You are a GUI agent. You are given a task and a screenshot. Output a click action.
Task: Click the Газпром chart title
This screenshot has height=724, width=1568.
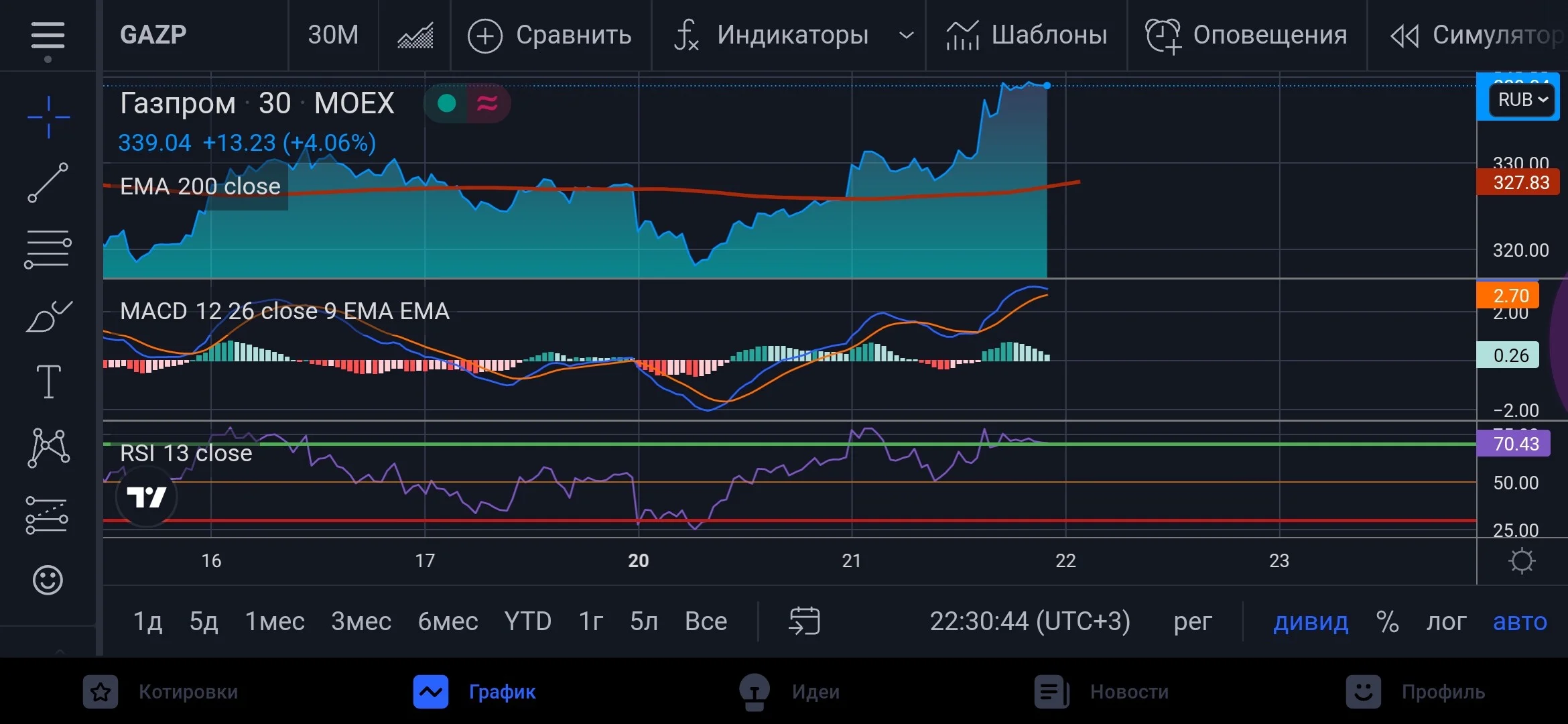(257, 103)
